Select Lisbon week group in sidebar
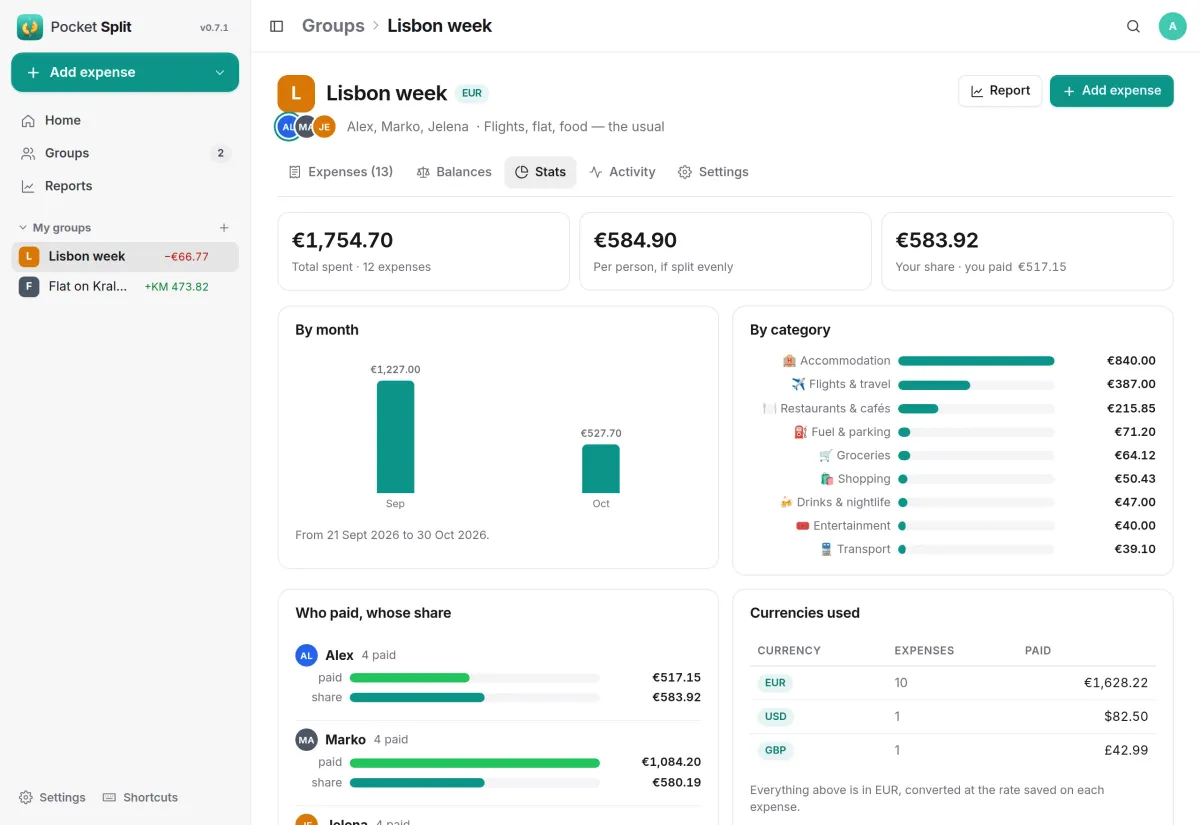Image resolution: width=1200 pixels, height=825 pixels. (125, 257)
